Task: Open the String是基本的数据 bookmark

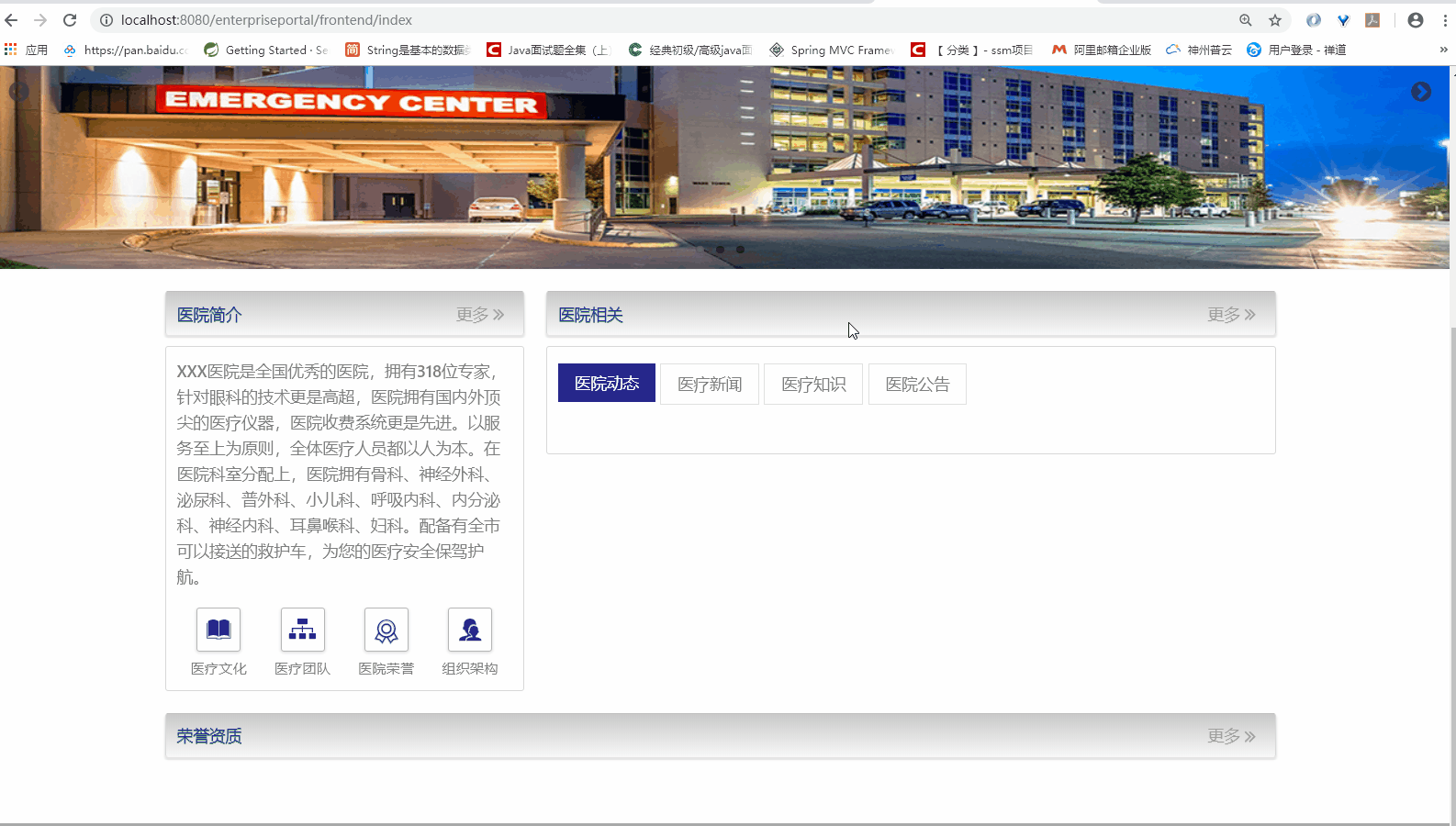Action: pos(408,50)
